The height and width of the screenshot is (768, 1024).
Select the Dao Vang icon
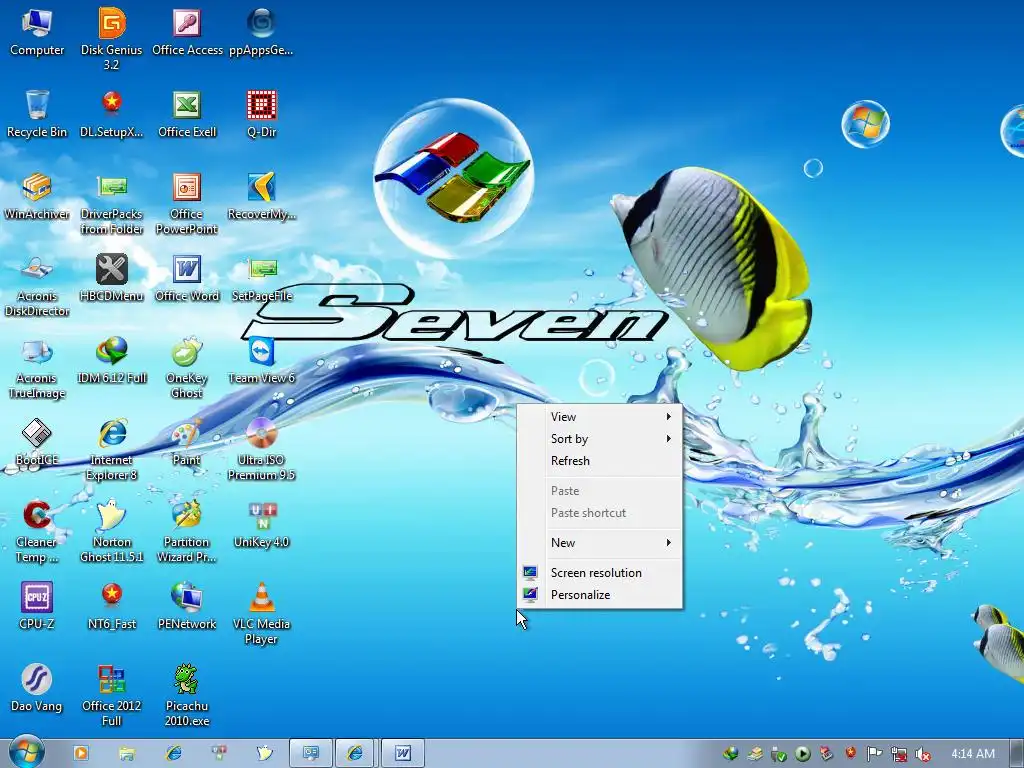37,689
